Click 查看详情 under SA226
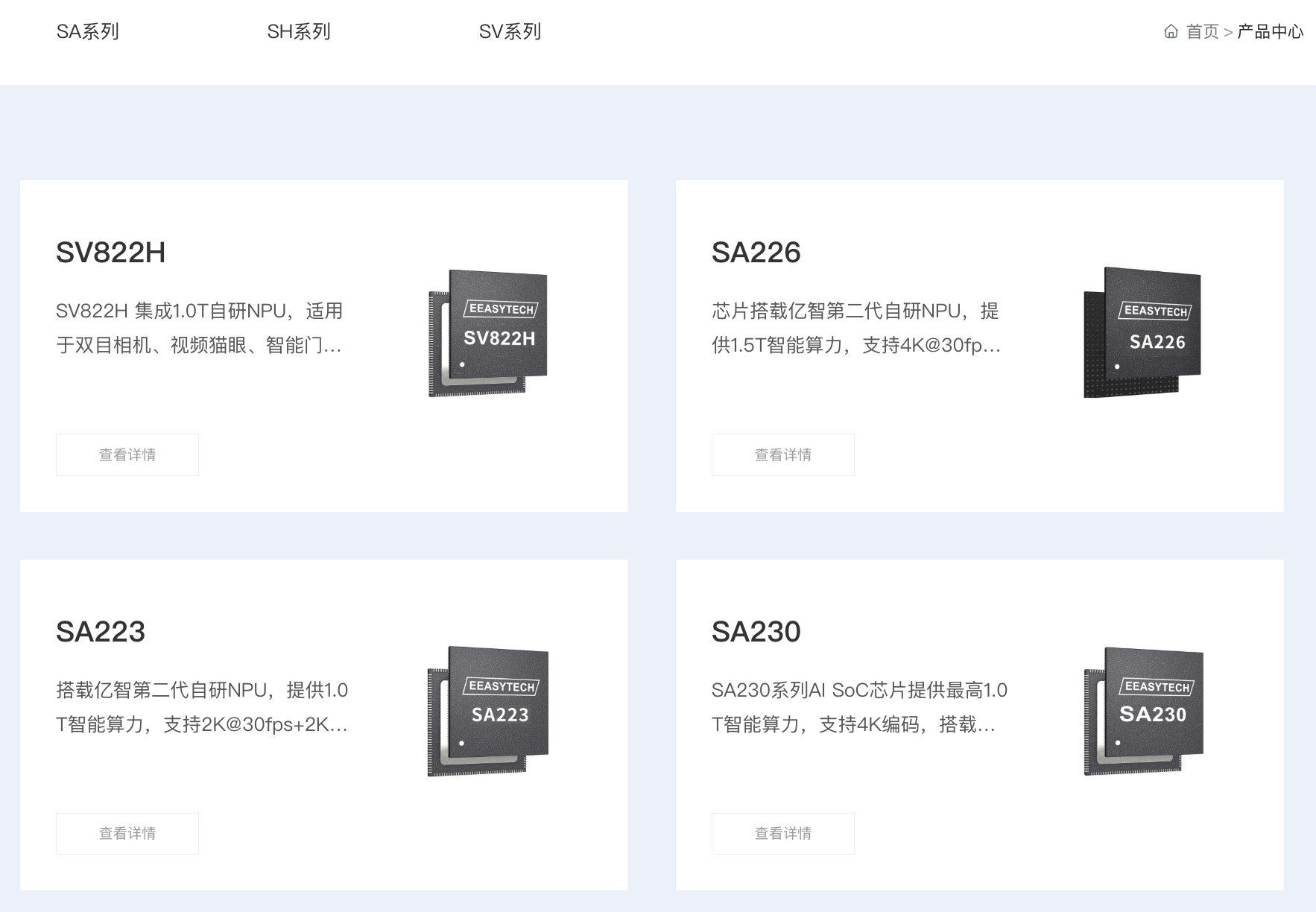 [x=782, y=454]
